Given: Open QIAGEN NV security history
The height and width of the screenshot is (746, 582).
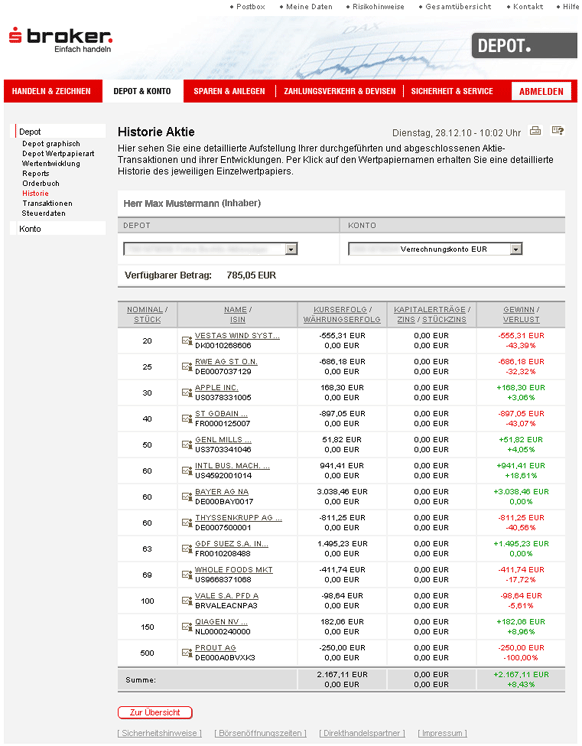Looking at the screenshot, I should (x=221, y=621).
